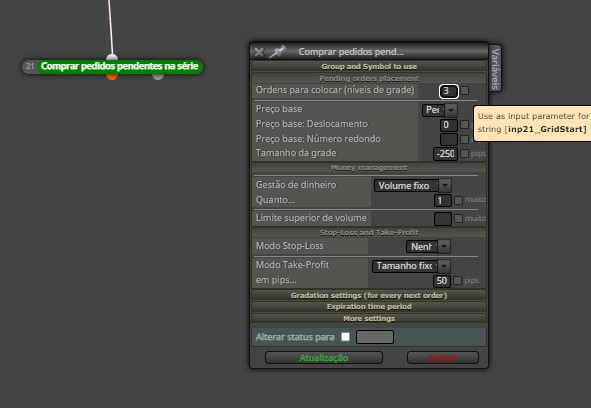Expand More settings section

[x=369, y=319]
